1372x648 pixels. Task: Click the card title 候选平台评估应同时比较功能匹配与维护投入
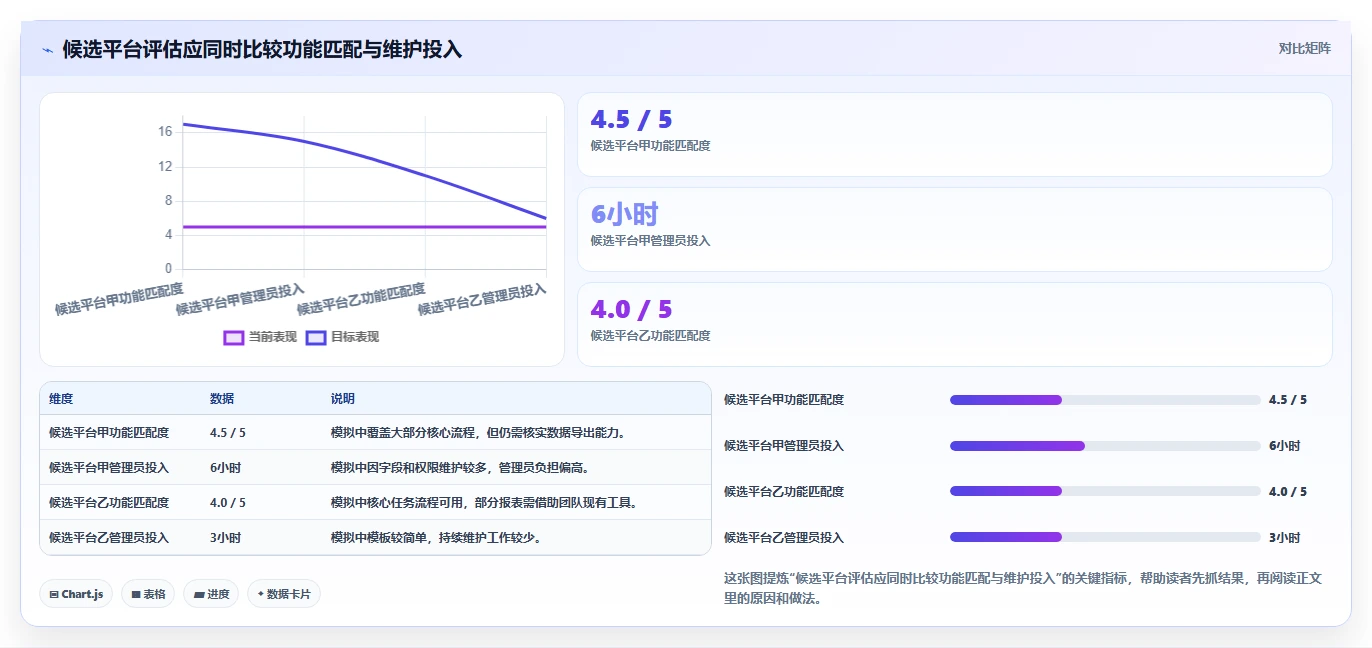click(263, 50)
